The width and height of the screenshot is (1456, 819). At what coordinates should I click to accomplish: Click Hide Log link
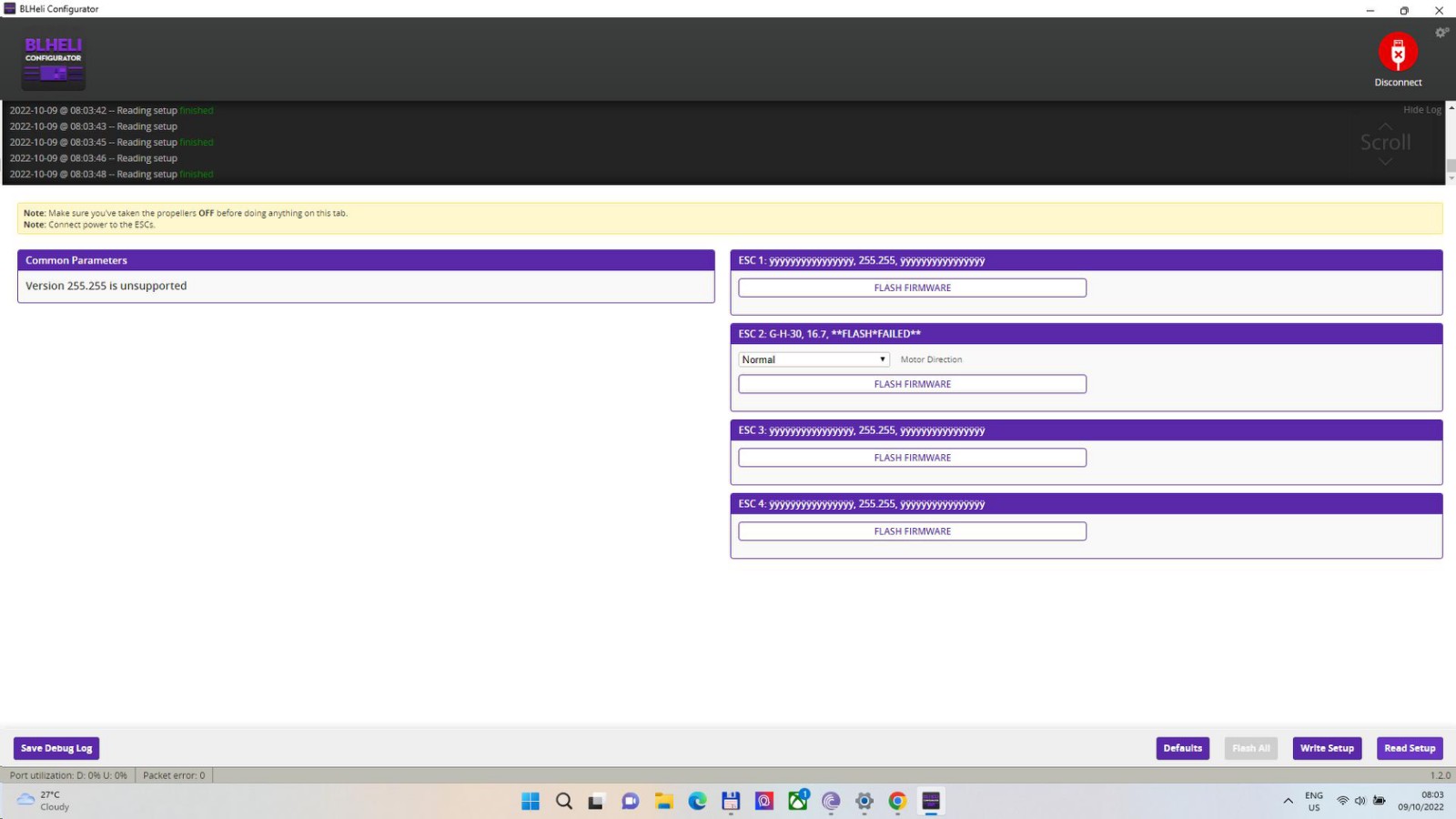(x=1421, y=109)
